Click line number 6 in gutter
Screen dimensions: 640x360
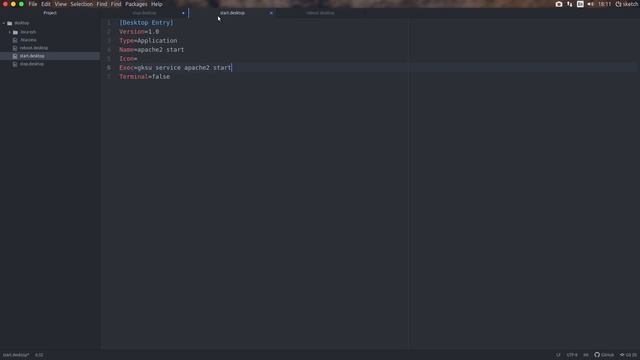tap(109, 68)
